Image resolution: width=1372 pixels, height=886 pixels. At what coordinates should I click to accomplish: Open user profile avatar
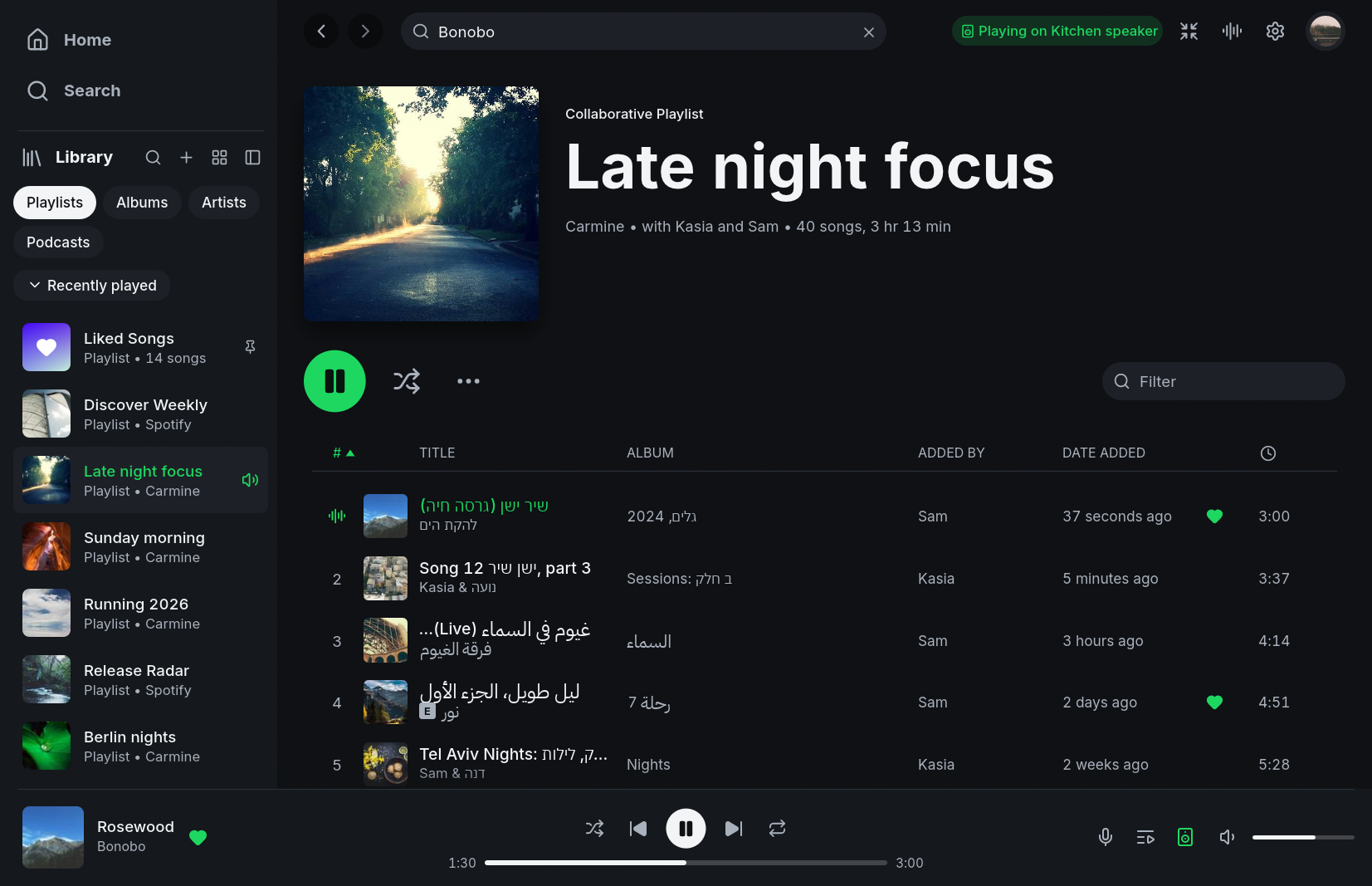pyautogui.click(x=1326, y=32)
